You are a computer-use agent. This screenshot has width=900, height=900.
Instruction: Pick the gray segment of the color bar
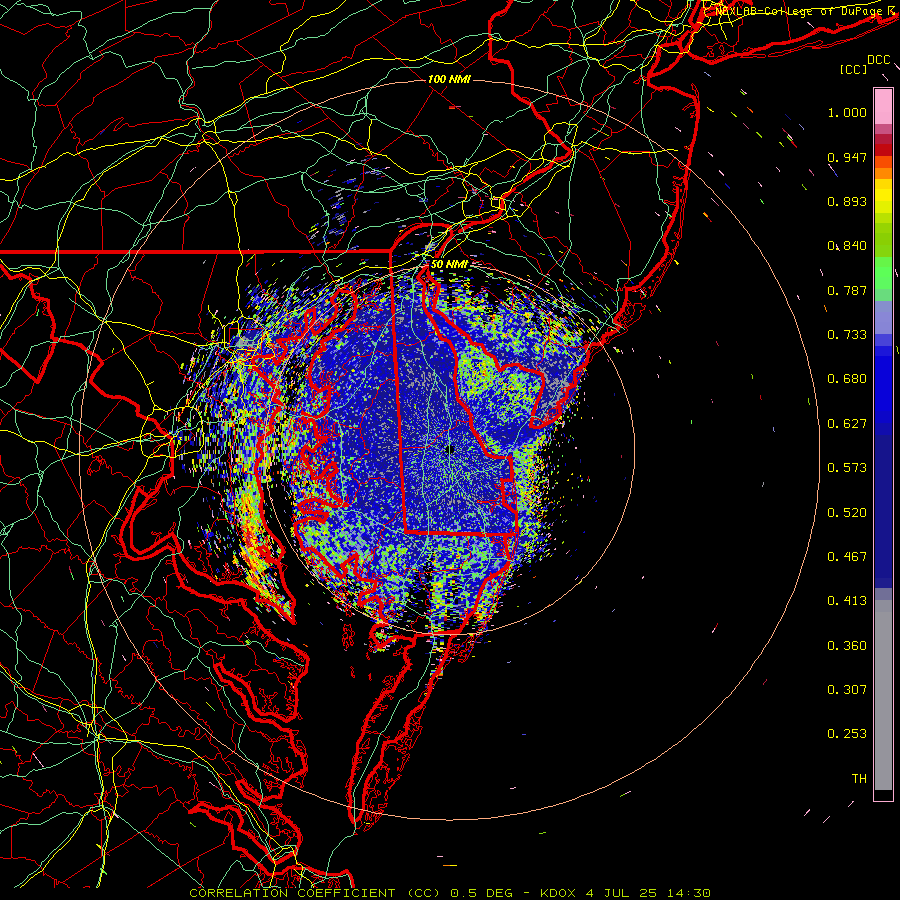tap(883, 695)
